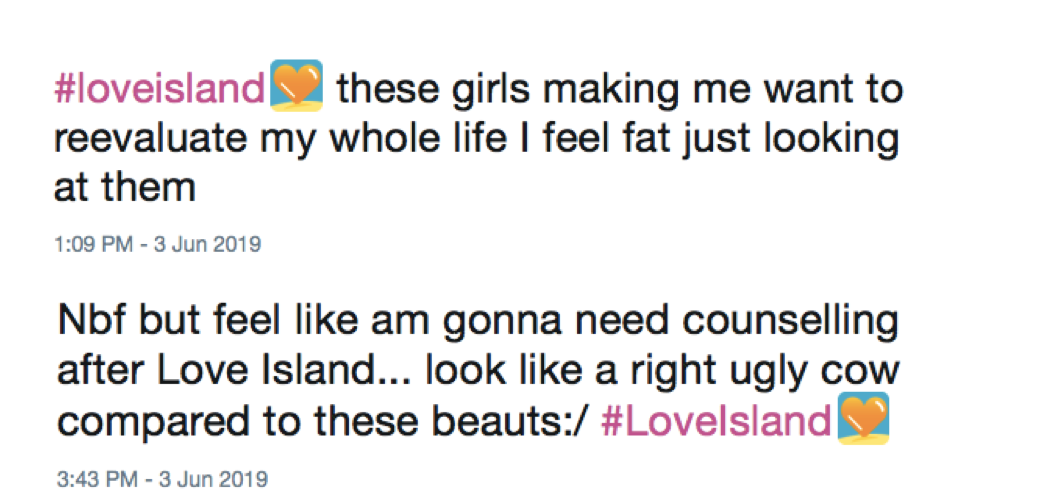Click the text 'these girls making me want to'

pyautogui.click(x=620, y=90)
